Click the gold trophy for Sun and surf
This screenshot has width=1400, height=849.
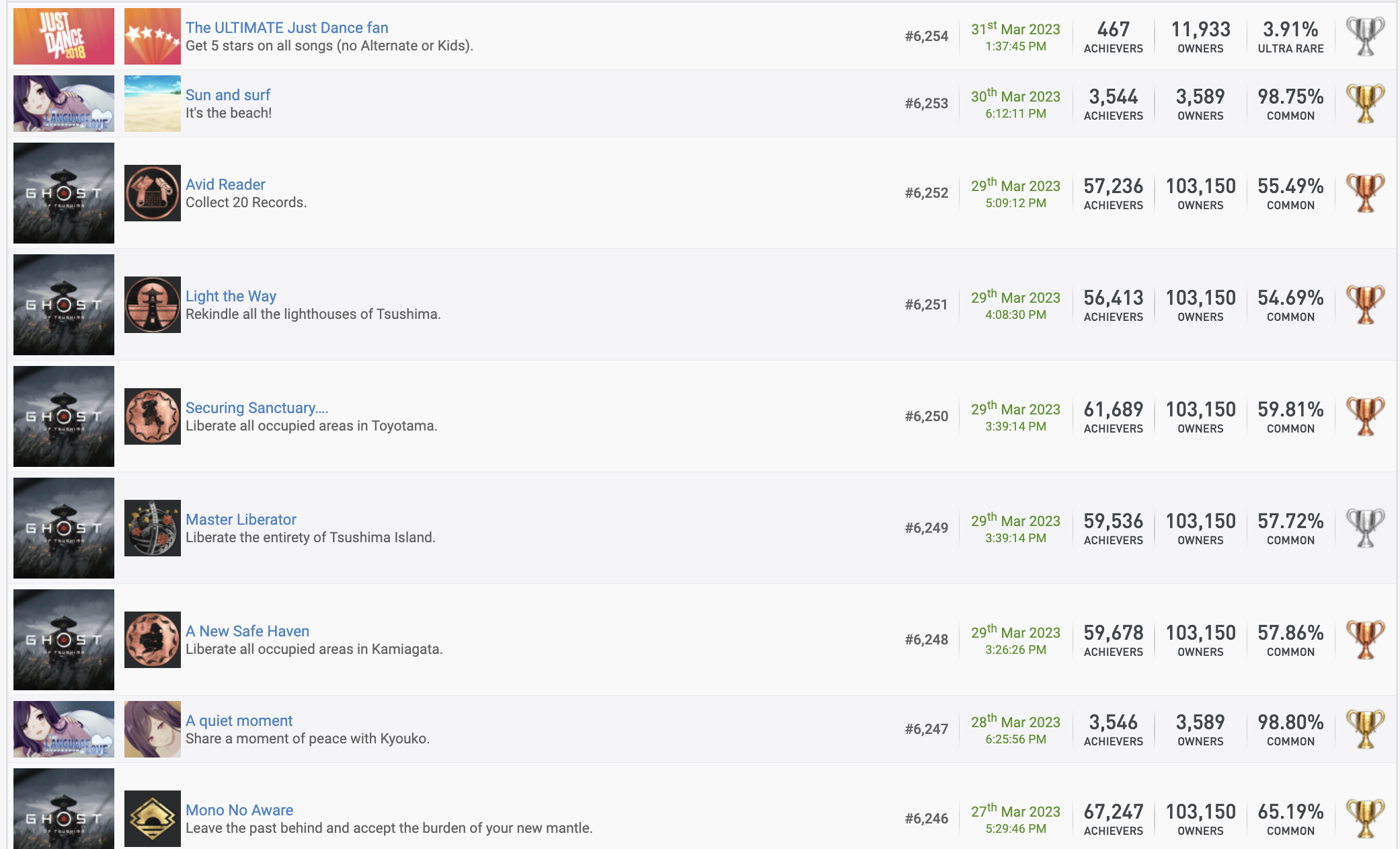pos(1365,104)
